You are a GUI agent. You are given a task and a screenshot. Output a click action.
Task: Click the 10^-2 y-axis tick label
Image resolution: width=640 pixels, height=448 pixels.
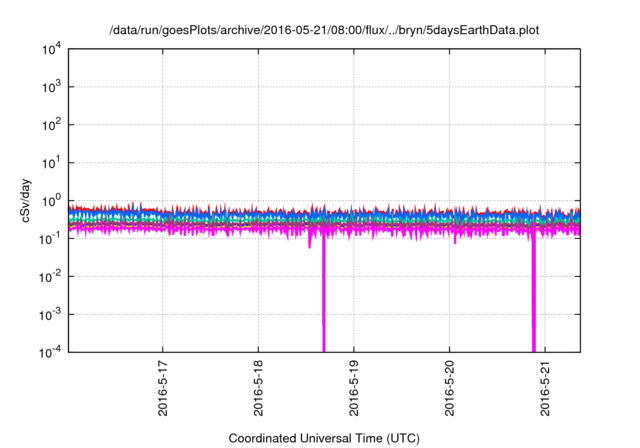tap(51, 277)
